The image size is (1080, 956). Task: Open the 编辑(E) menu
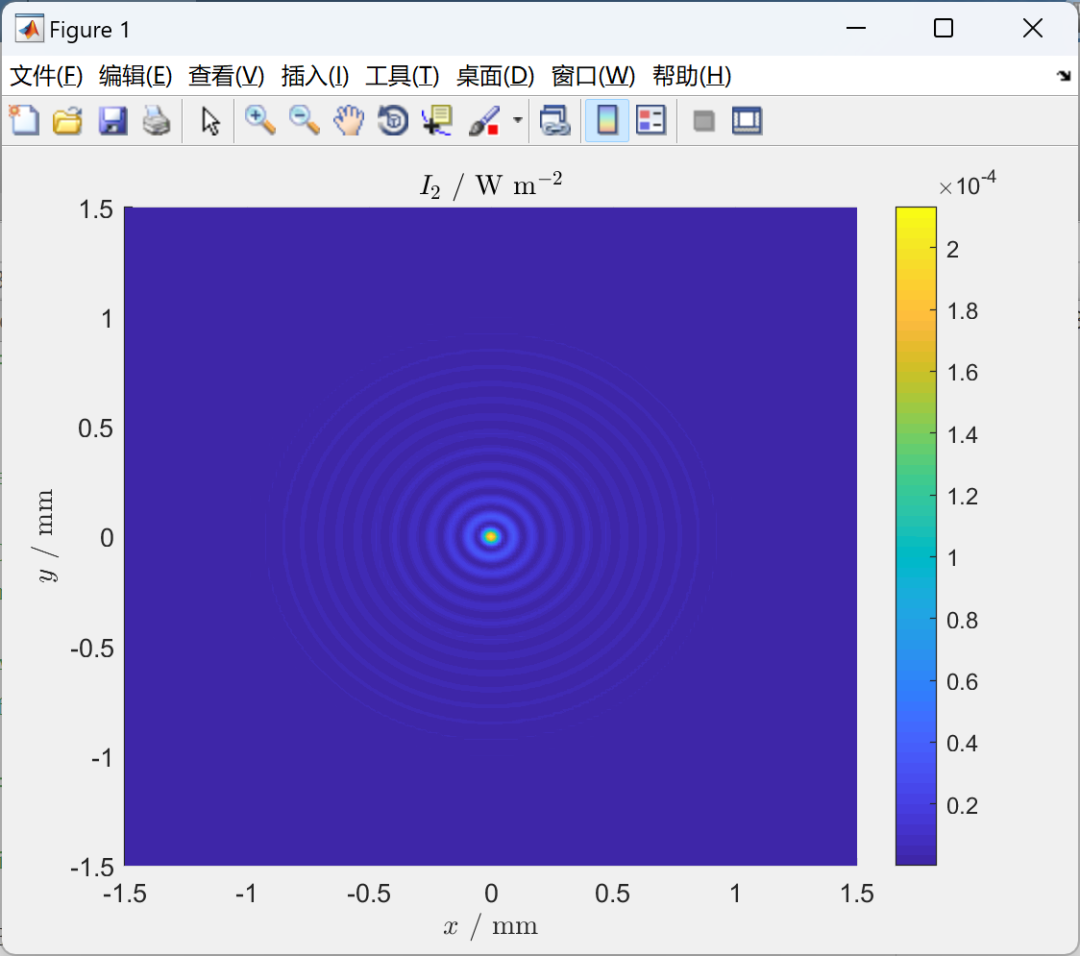(x=135, y=76)
